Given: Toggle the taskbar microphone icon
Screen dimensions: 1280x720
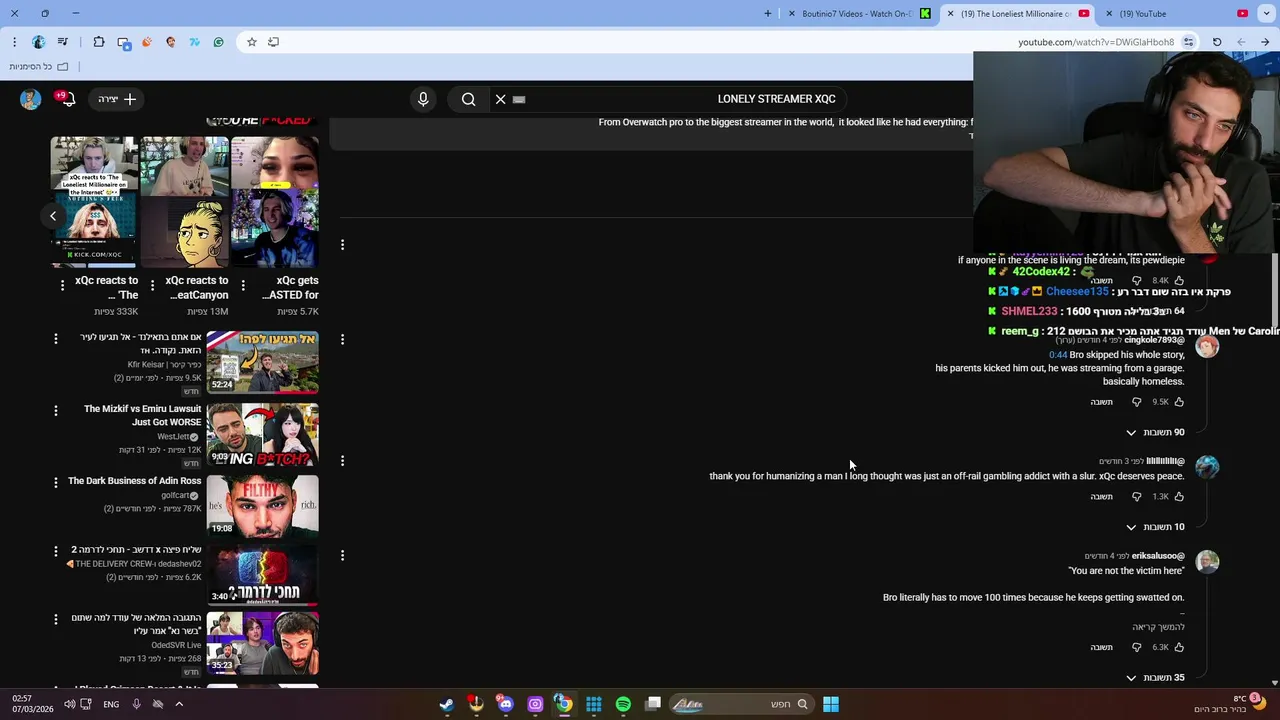Looking at the screenshot, I should [x=137, y=704].
